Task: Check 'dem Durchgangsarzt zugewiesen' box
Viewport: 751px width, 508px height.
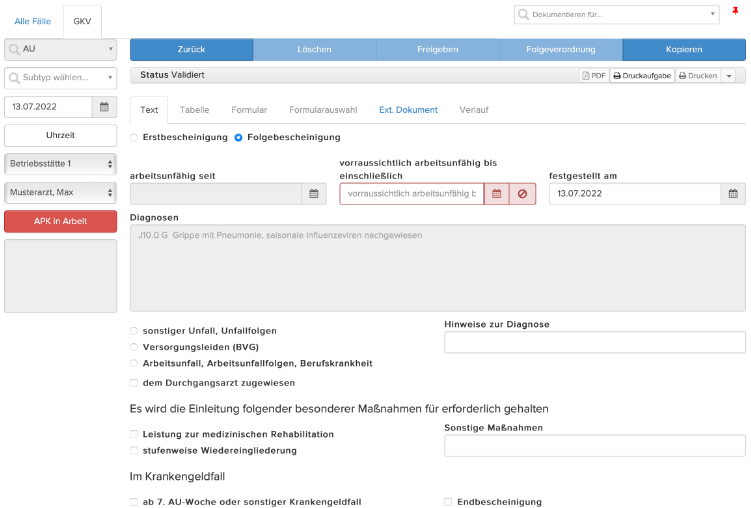Action: pyautogui.click(x=134, y=383)
